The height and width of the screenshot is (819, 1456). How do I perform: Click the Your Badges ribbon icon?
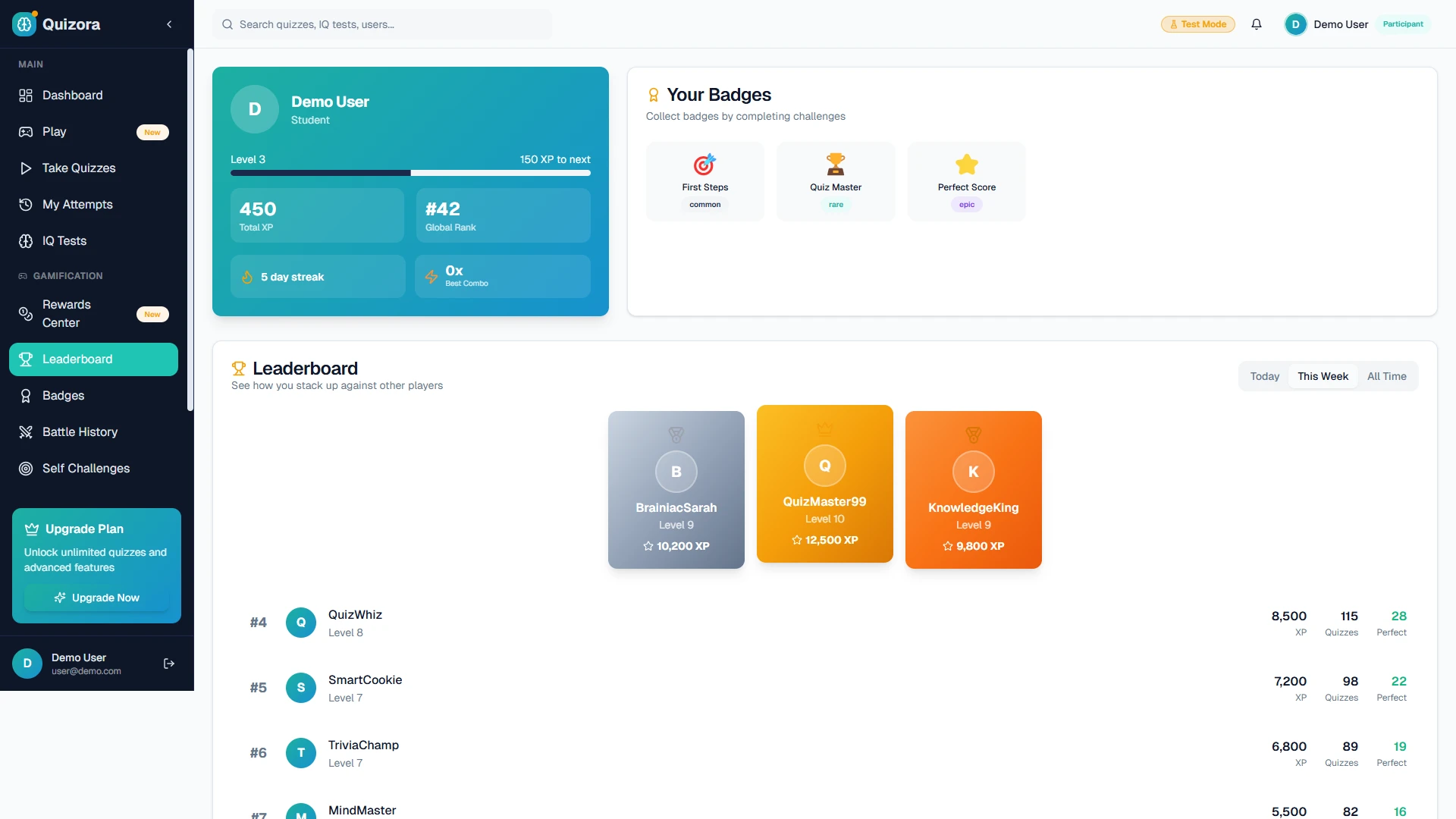[654, 95]
